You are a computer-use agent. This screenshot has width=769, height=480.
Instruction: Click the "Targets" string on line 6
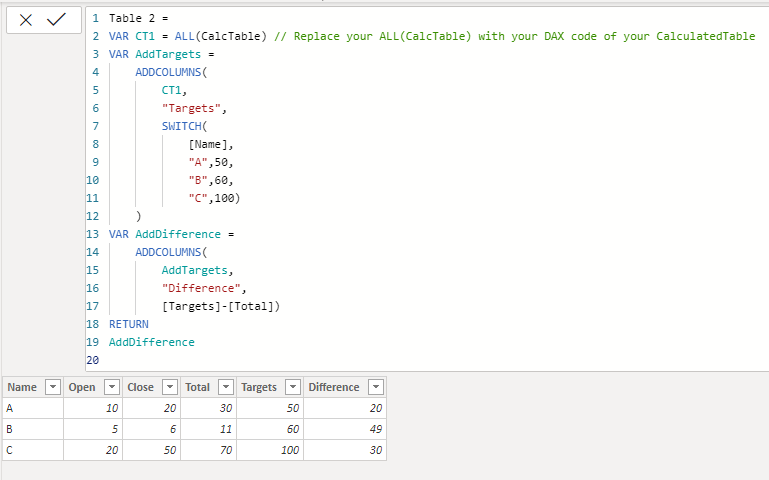(x=191, y=108)
